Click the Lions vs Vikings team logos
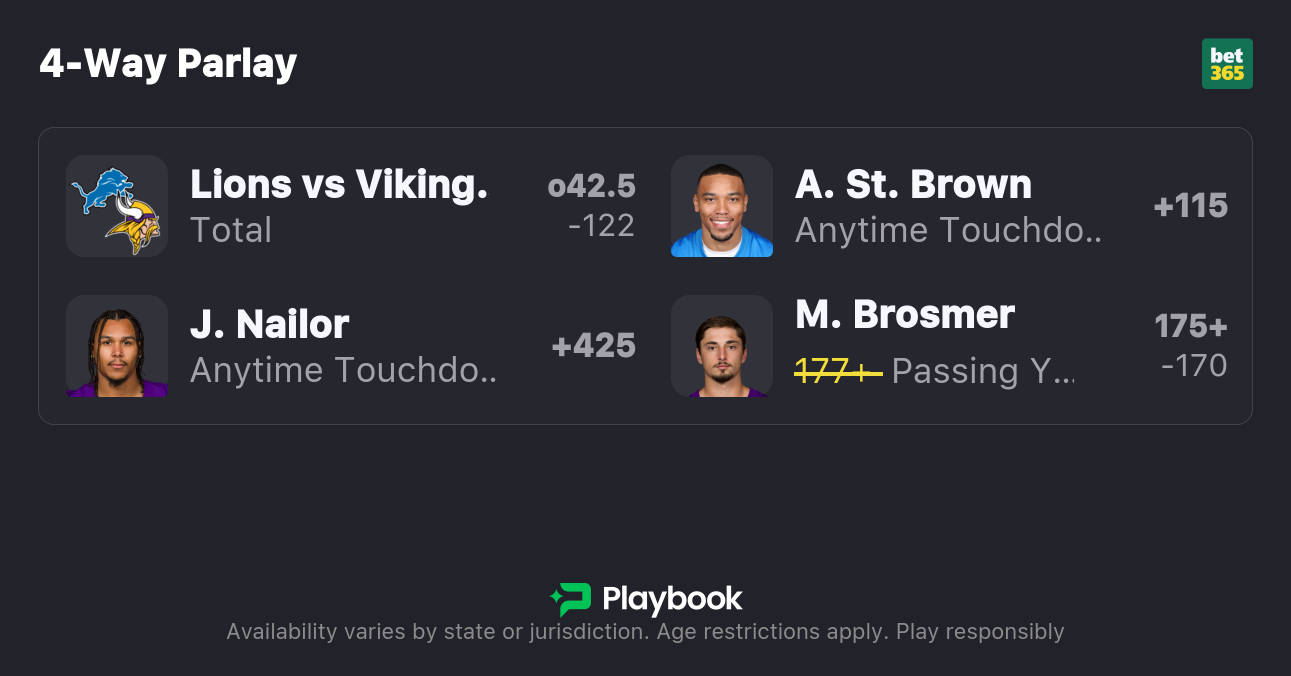 click(117, 206)
